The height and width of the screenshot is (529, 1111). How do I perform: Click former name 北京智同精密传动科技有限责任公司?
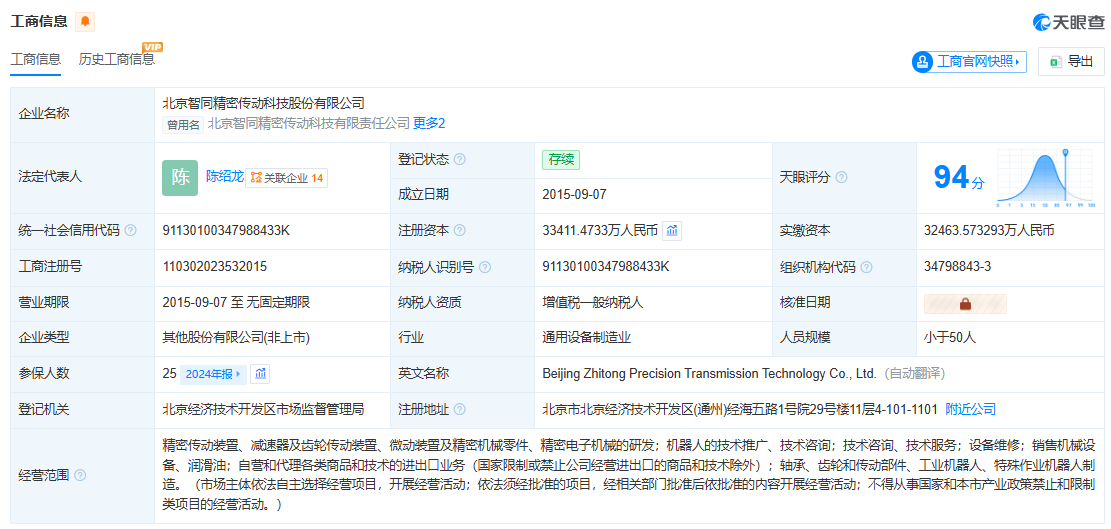click(x=309, y=123)
